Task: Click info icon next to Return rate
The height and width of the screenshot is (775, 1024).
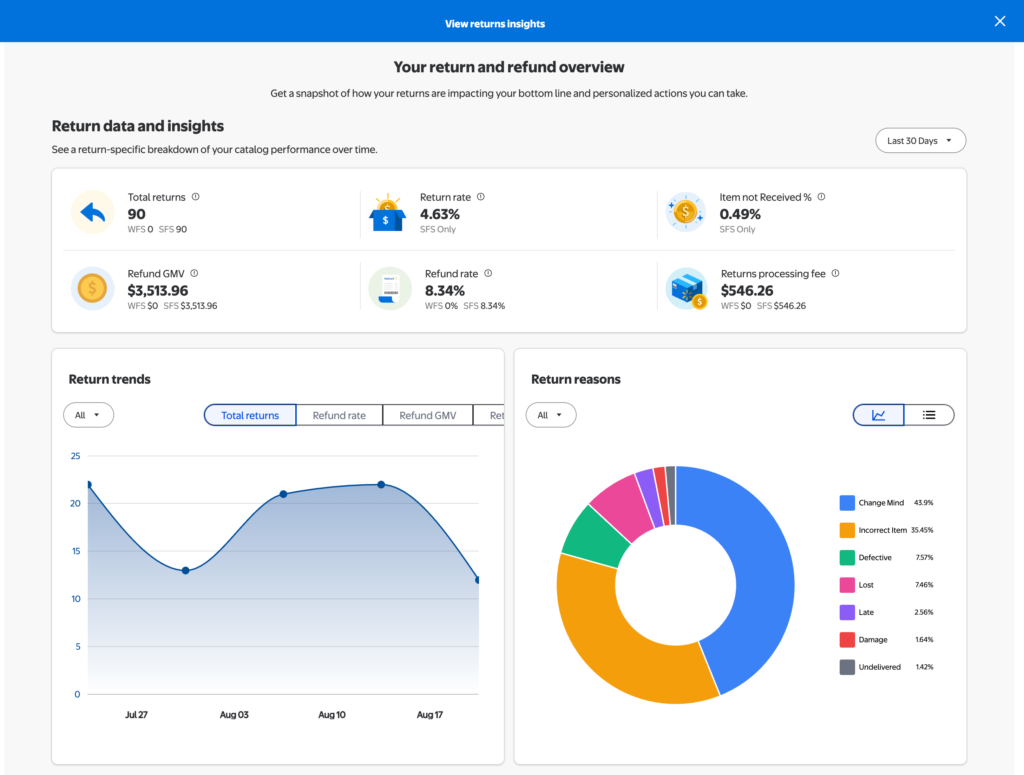Action: click(481, 197)
